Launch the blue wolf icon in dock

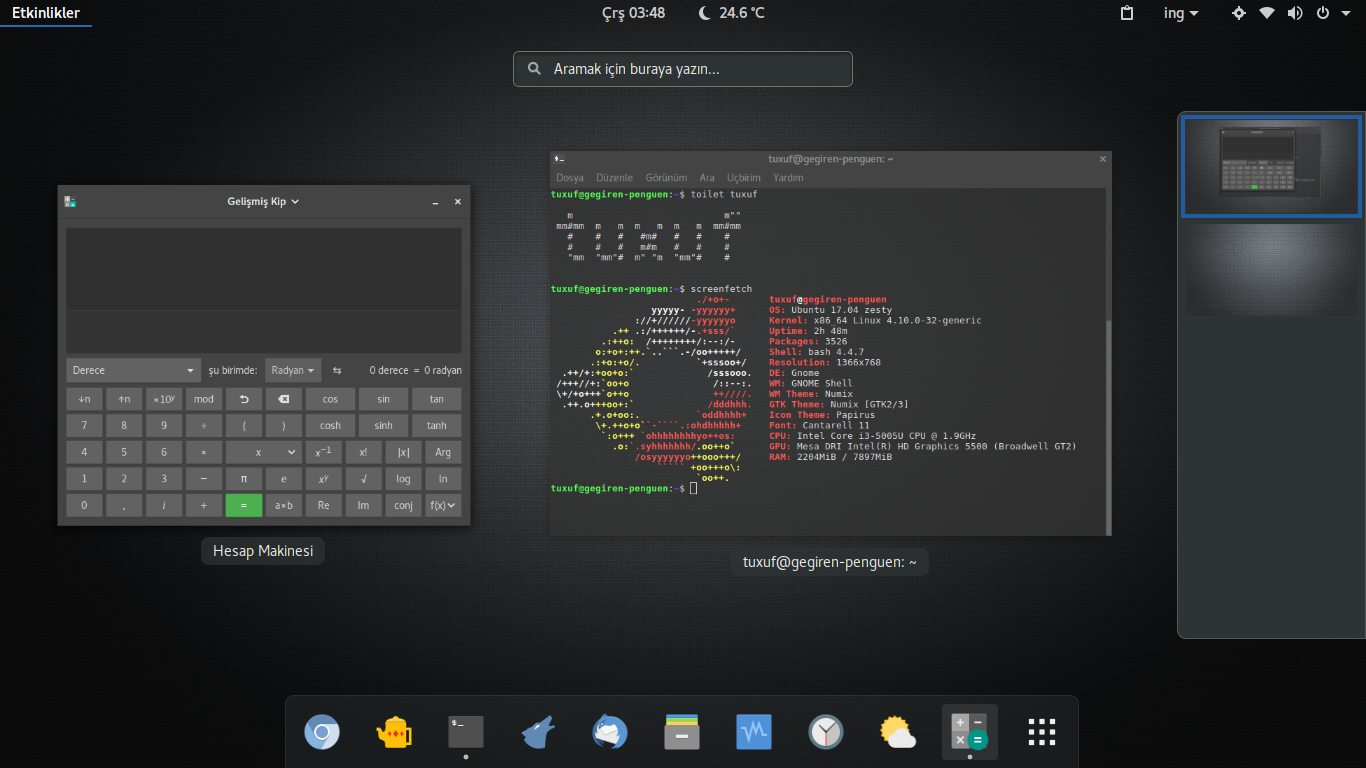(538, 733)
